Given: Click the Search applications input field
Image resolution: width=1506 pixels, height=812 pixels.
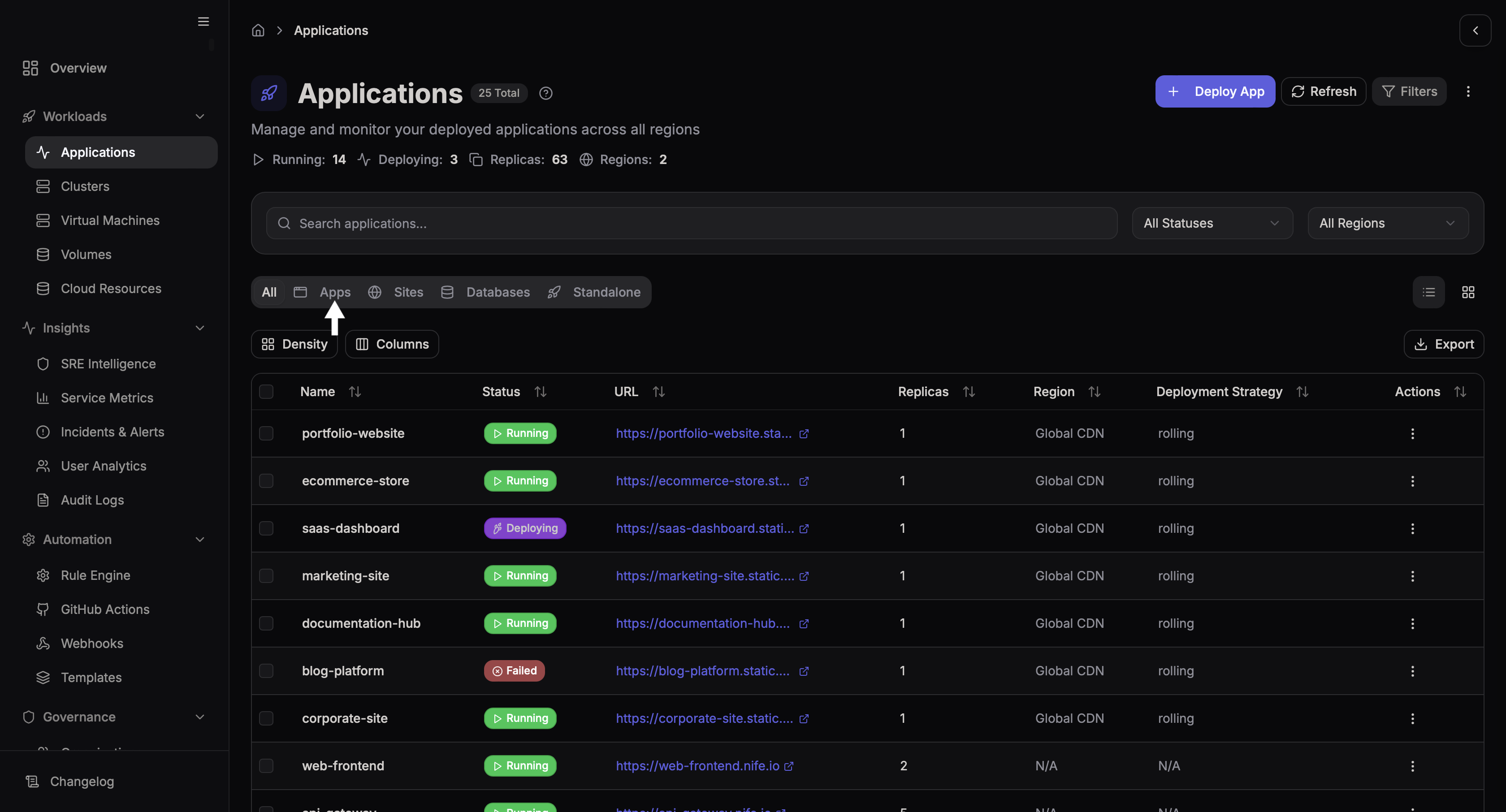Looking at the screenshot, I should coord(690,223).
